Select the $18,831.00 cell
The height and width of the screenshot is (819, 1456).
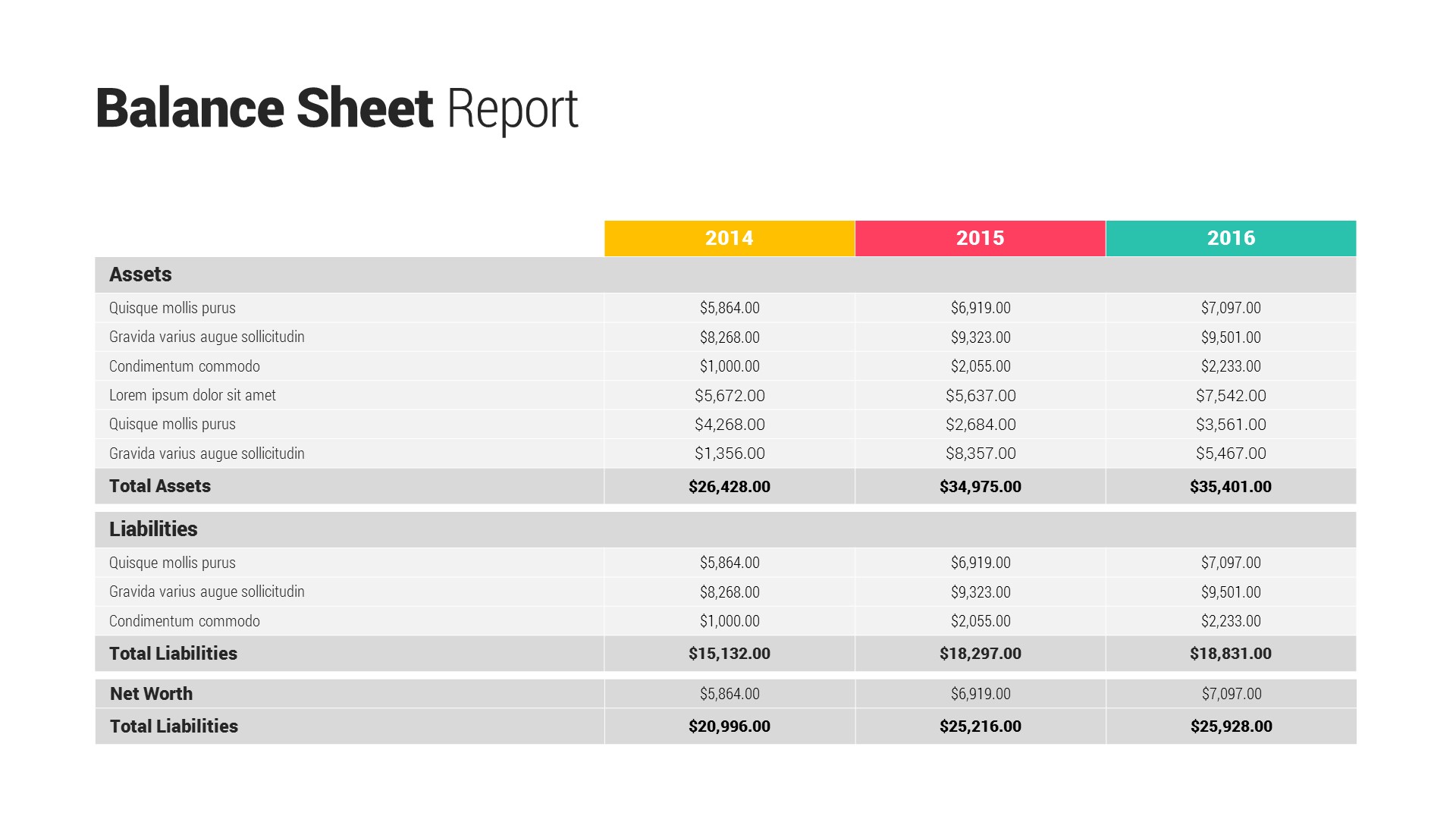(x=1230, y=654)
